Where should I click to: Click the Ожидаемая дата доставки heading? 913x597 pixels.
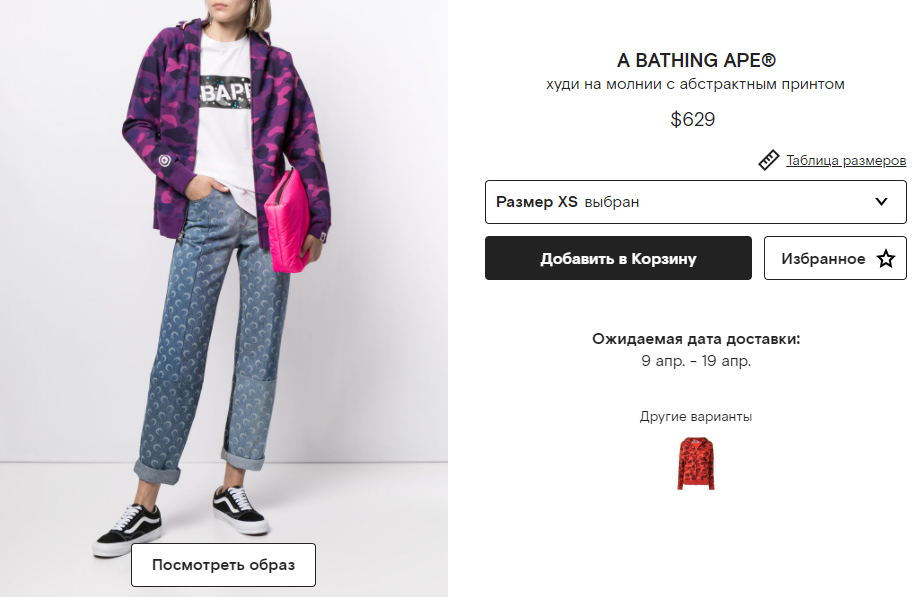pyautogui.click(x=696, y=339)
